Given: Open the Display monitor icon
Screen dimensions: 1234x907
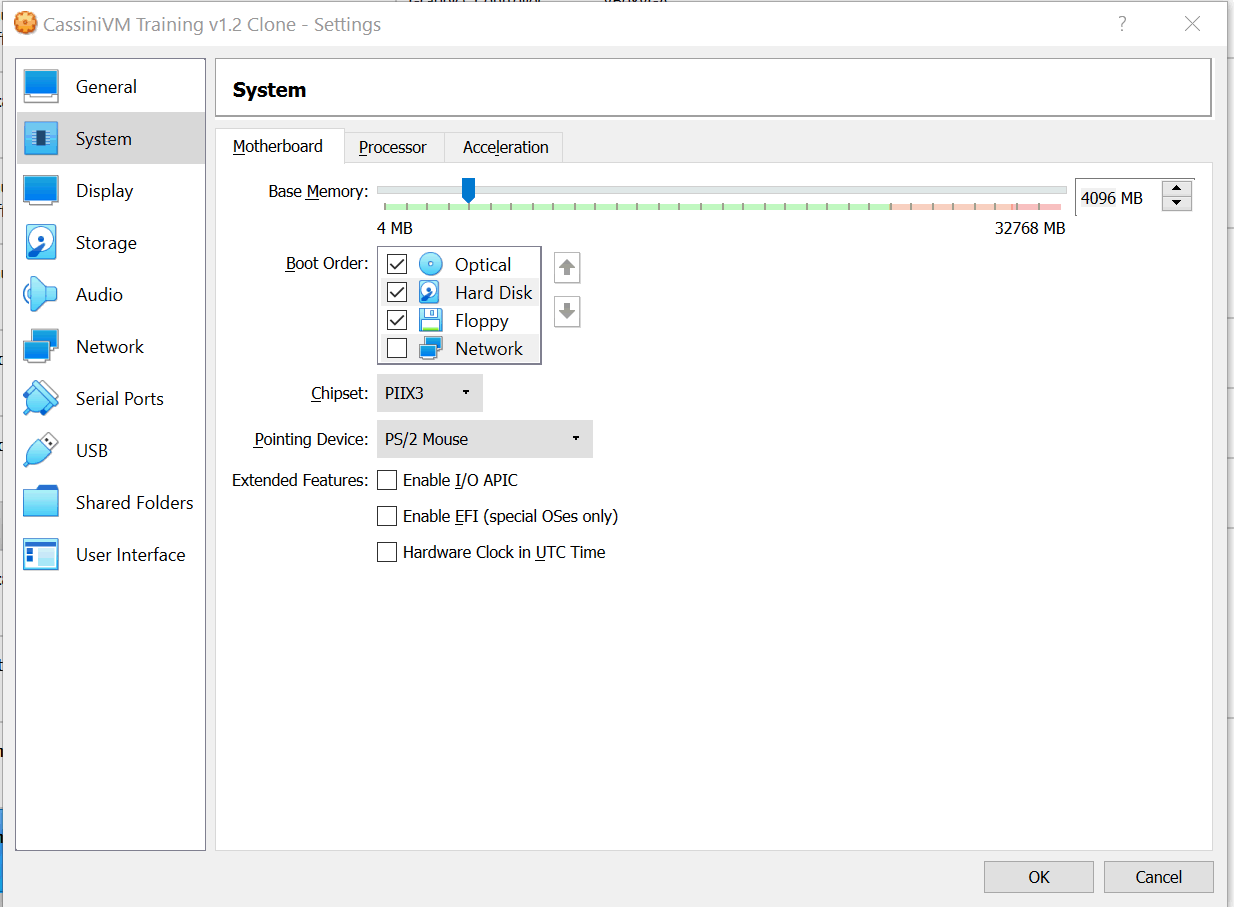Looking at the screenshot, I should click(x=42, y=191).
